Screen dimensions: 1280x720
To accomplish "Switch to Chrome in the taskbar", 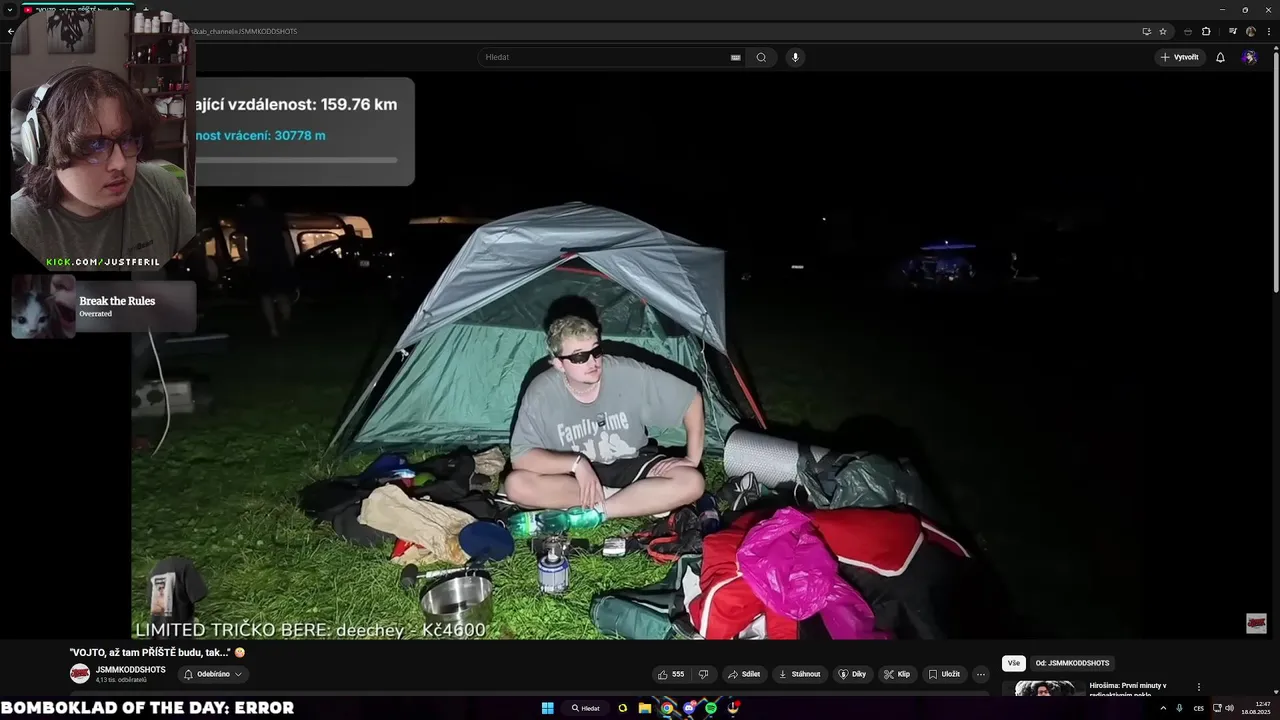I will coord(667,708).
